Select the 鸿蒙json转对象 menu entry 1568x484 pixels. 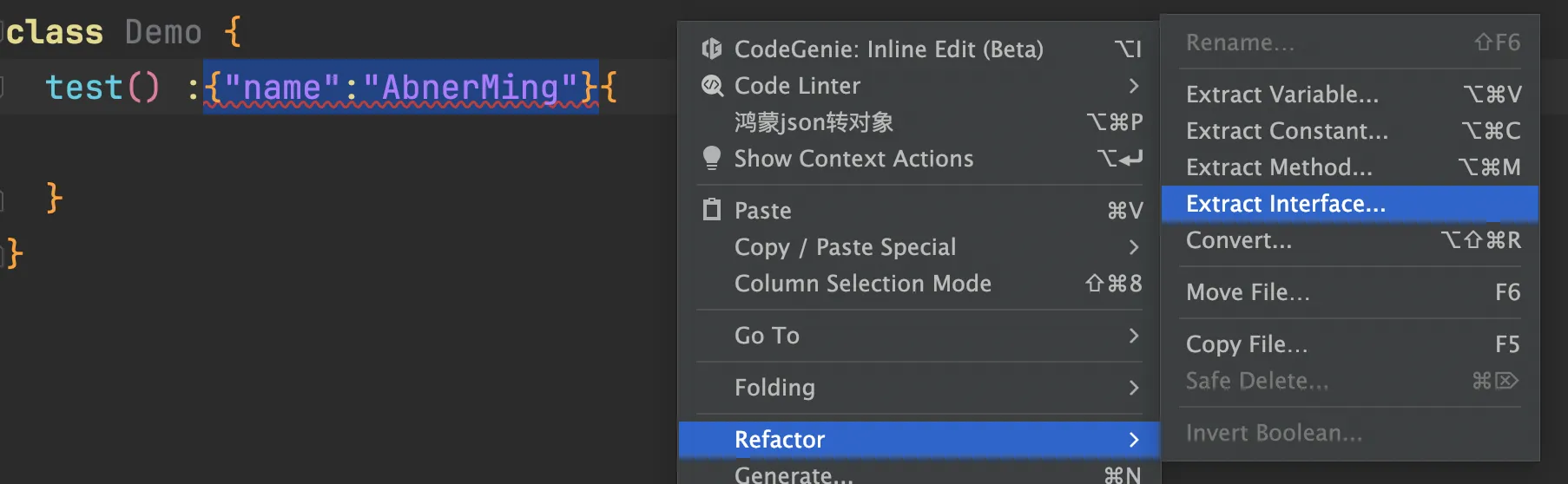point(814,122)
